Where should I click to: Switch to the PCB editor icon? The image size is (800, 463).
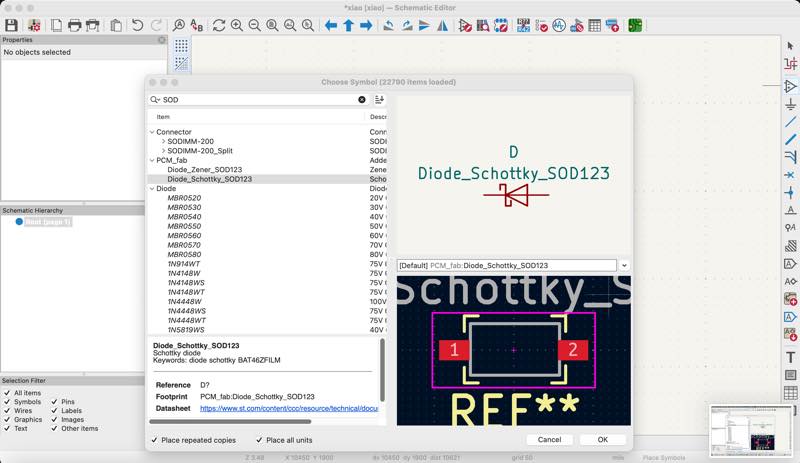tap(635, 25)
